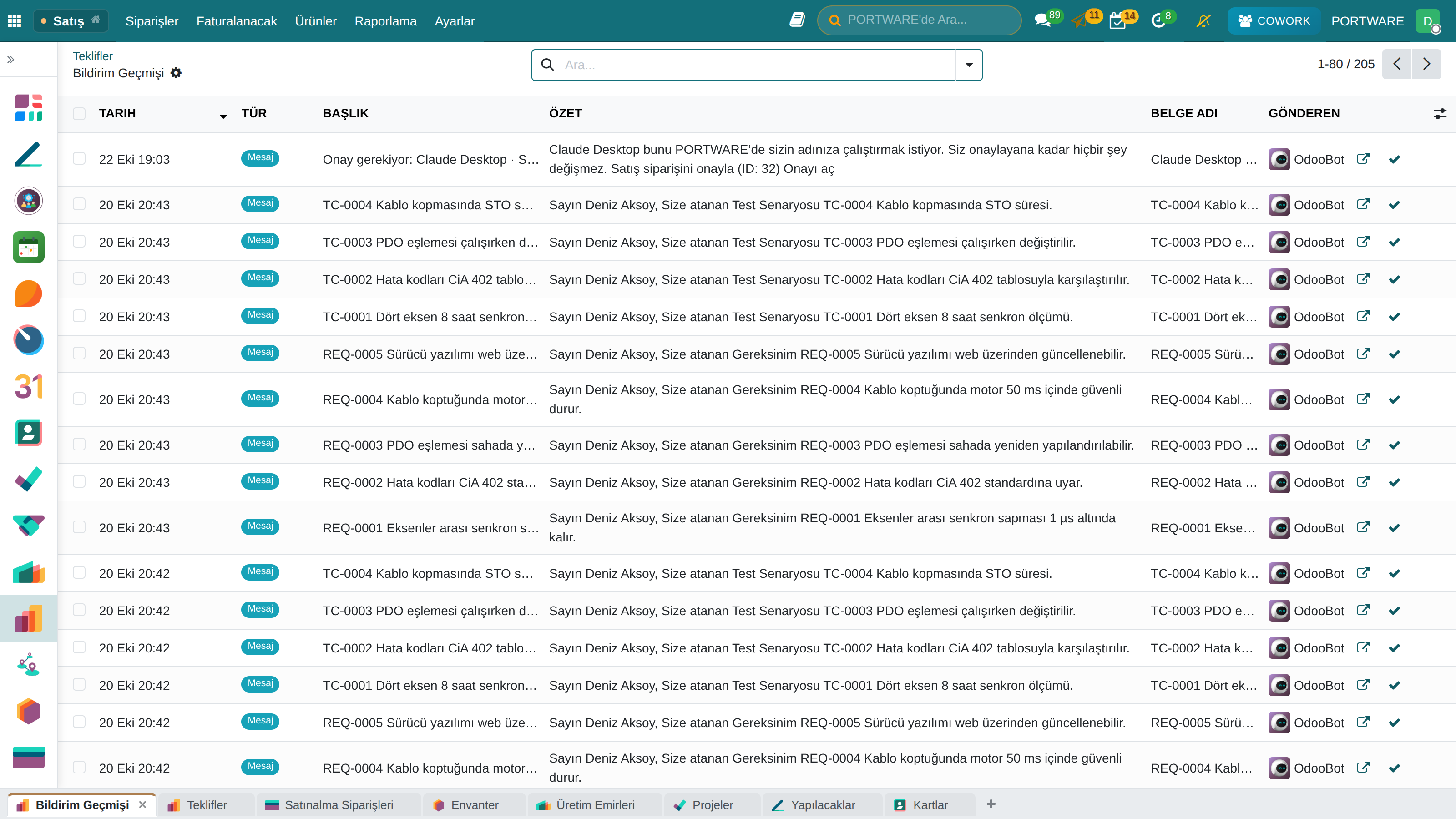Add a new tab with the plus button
The image size is (1456, 819).
[x=991, y=804]
